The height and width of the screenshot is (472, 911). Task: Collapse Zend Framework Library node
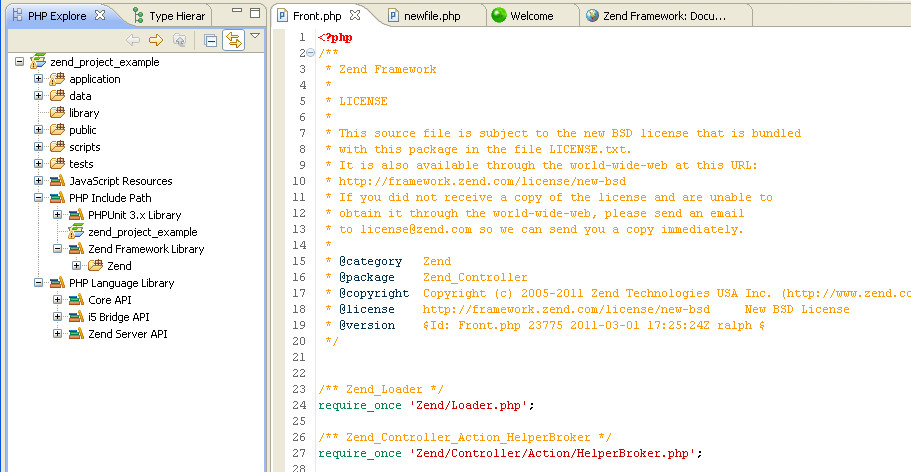57,249
